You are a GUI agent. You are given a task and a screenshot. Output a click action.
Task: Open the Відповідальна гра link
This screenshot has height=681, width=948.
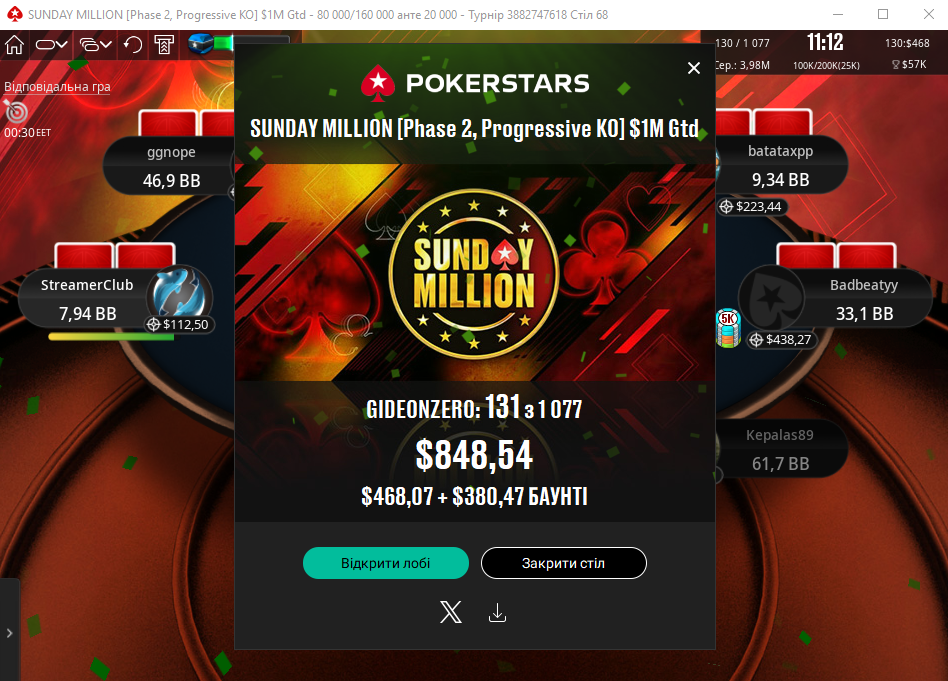[x=57, y=86]
